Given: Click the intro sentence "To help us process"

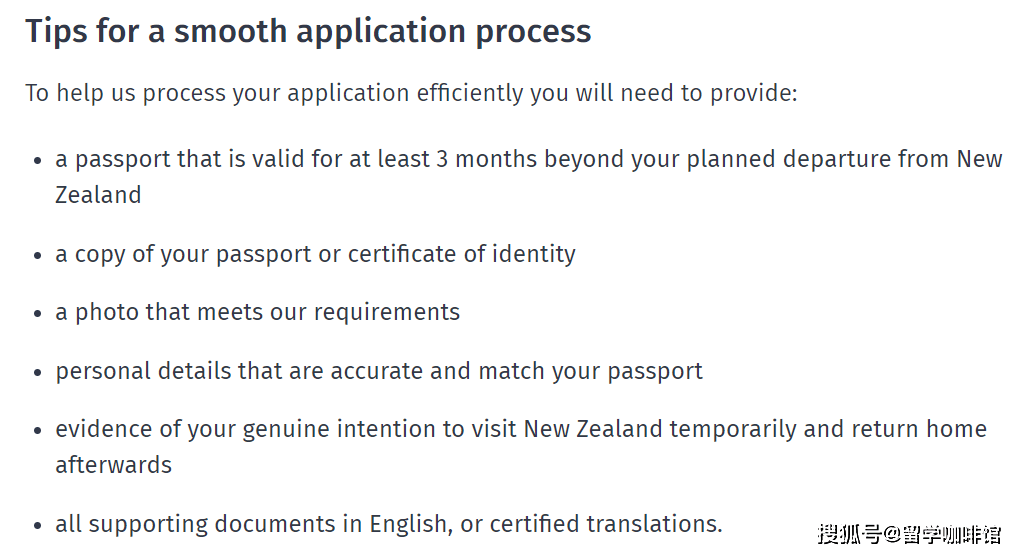Looking at the screenshot, I should pyautogui.click(x=411, y=93).
